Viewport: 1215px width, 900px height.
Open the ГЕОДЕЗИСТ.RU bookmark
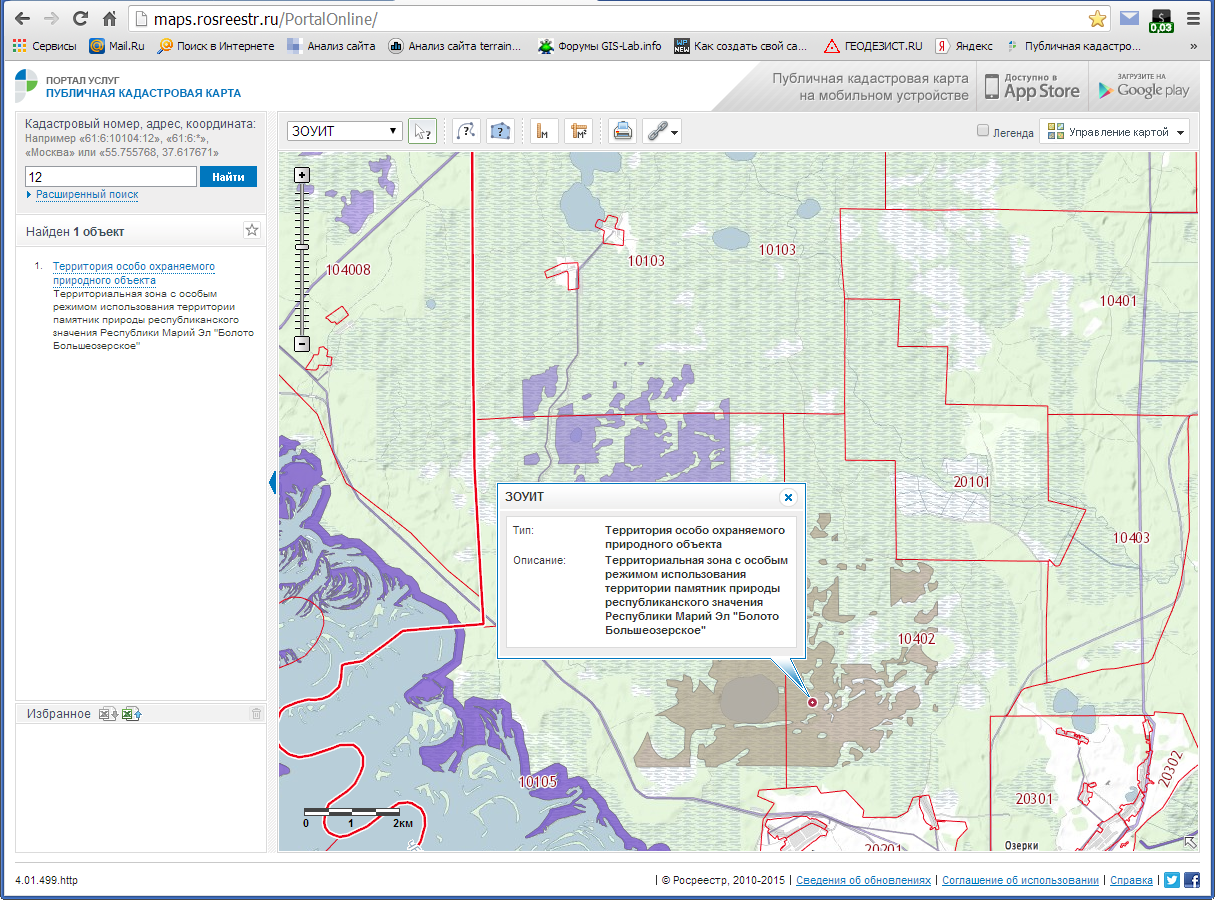pos(872,46)
